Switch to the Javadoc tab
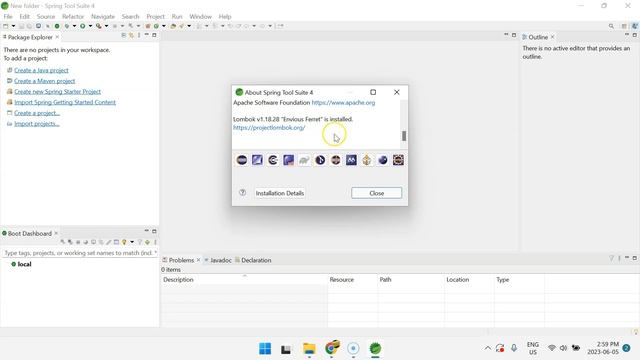 point(218,260)
